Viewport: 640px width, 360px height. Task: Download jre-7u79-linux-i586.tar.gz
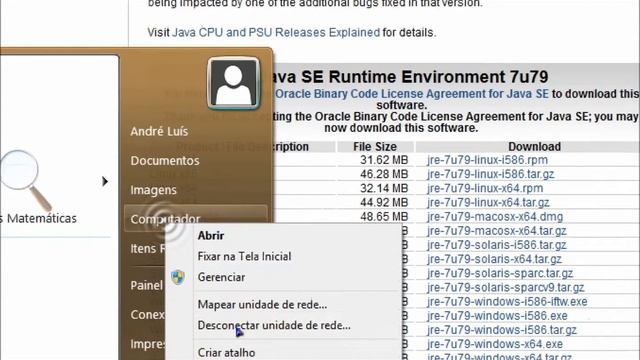[491, 174]
